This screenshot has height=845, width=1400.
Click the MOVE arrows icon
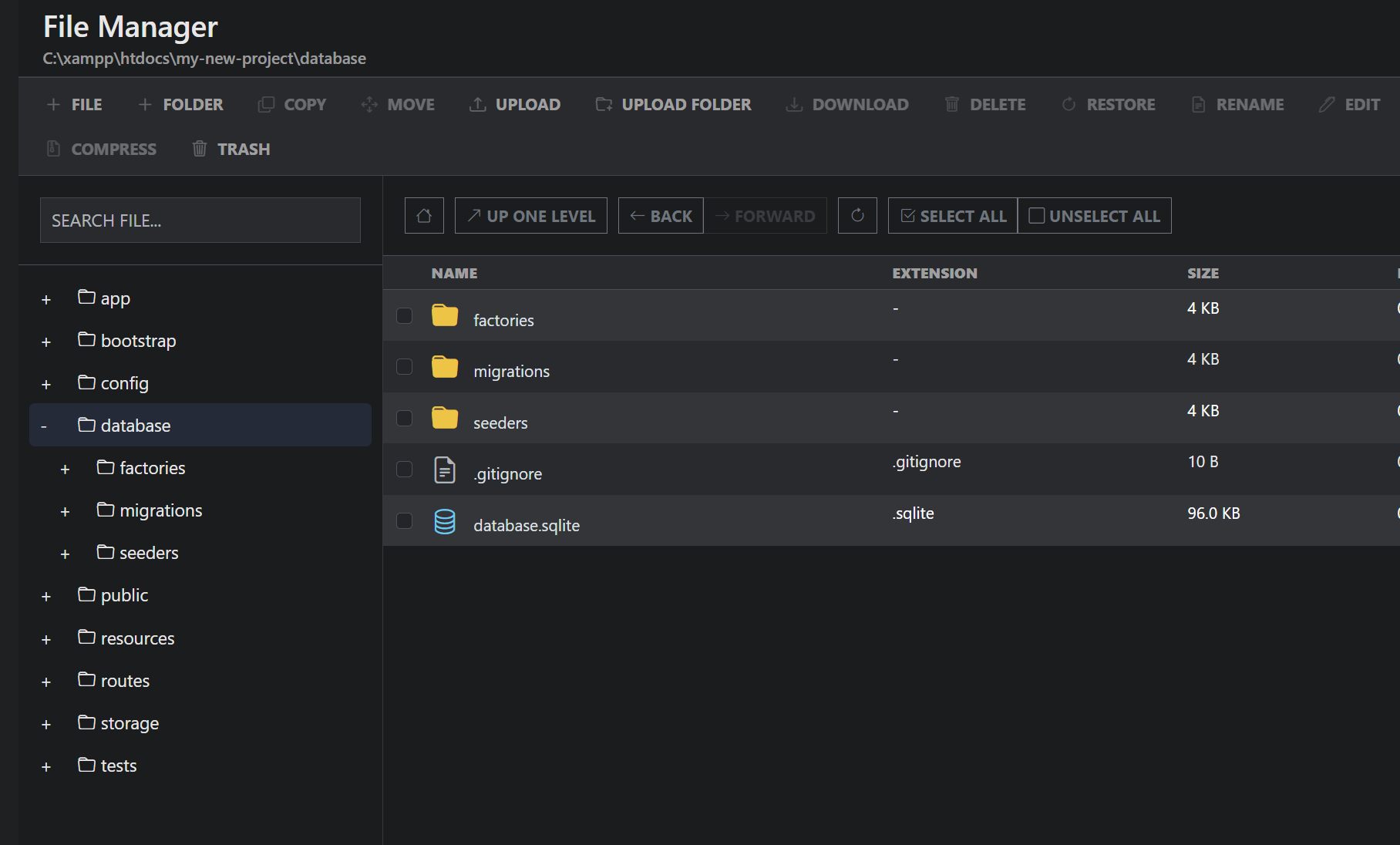(x=369, y=104)
